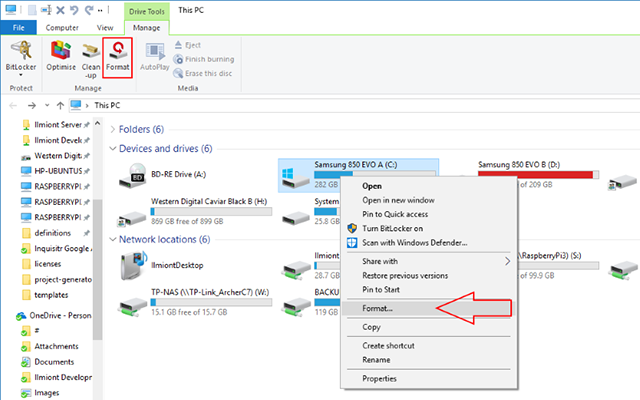Click Finish burning in ribbon
This screenshot has height=400, width=640.
pyautogui.click(x=204, y=59)
